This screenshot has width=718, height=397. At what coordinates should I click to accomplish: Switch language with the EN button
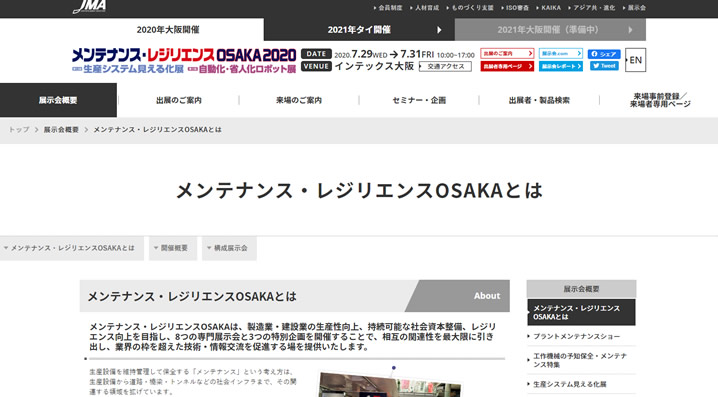(636, 60)
